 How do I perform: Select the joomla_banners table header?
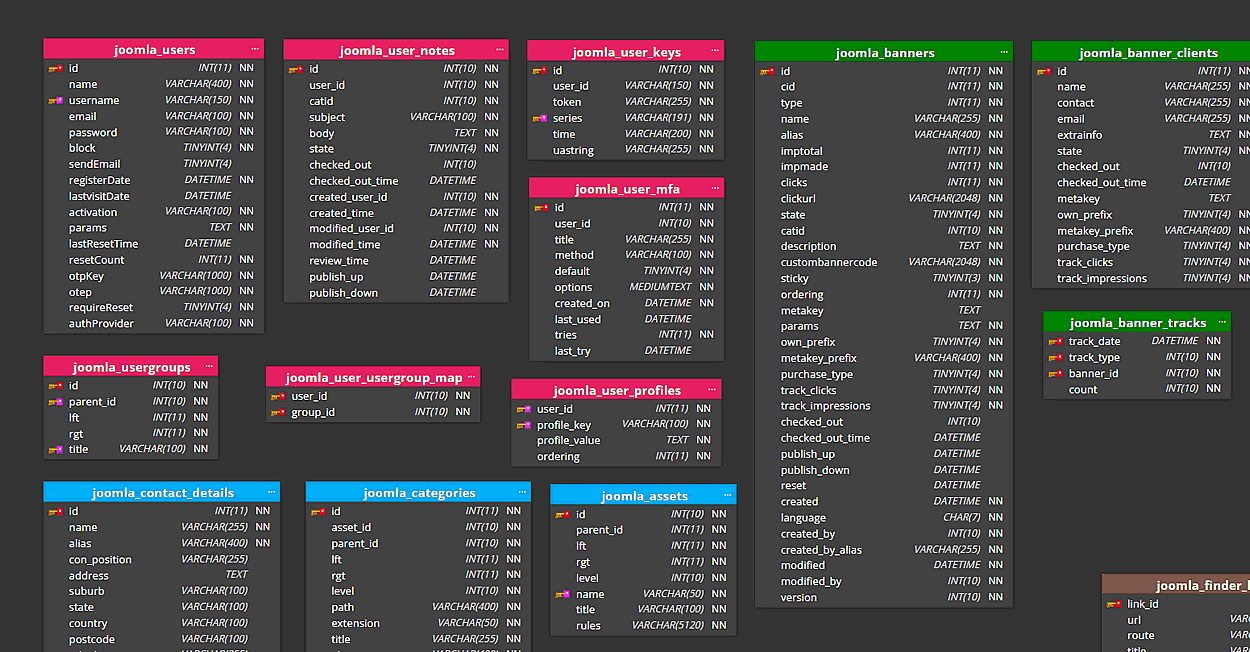pyautogui.click(x=884, y=52)
